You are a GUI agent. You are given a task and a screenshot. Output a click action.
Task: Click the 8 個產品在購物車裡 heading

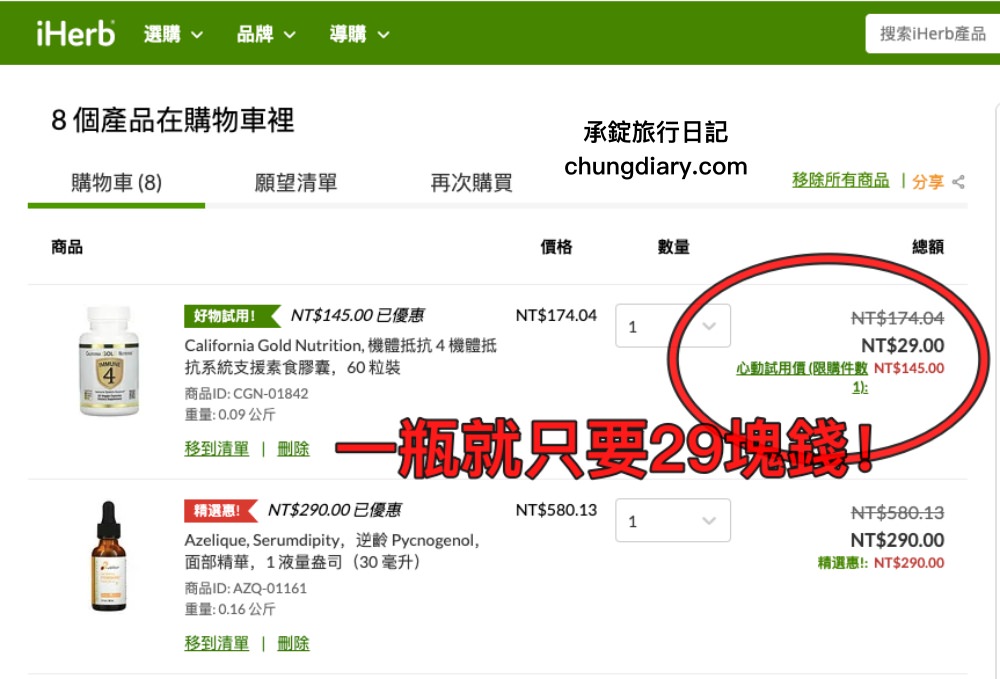point(173,120)
